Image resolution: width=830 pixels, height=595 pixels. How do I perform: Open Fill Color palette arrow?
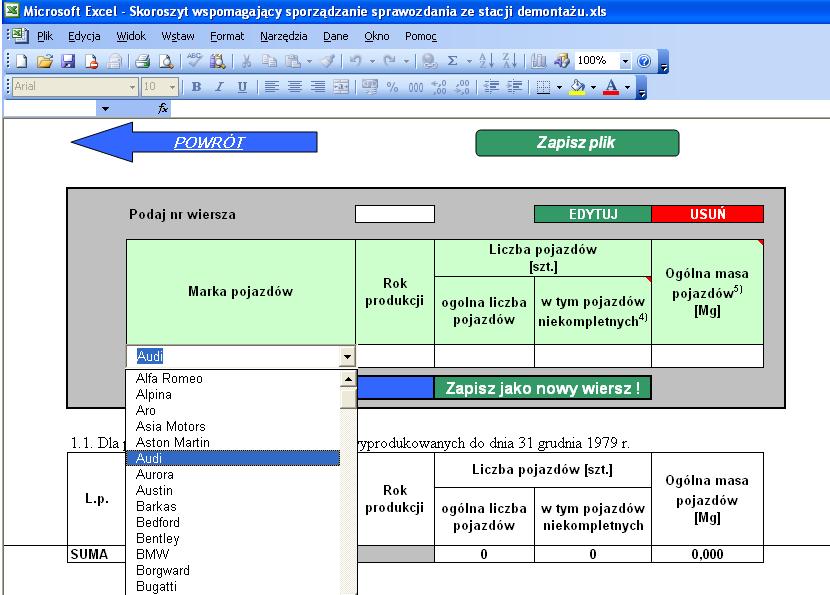pyautogui.click(x=593, y=87)
